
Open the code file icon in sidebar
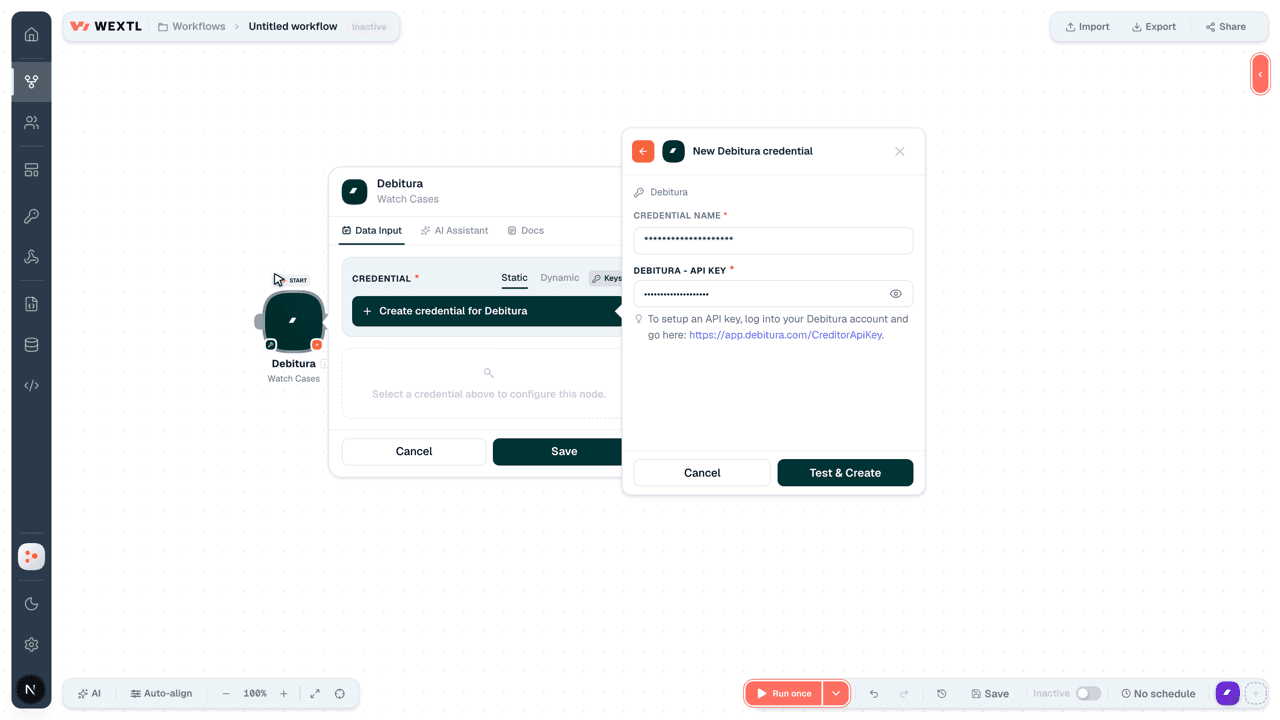[31, 304]
